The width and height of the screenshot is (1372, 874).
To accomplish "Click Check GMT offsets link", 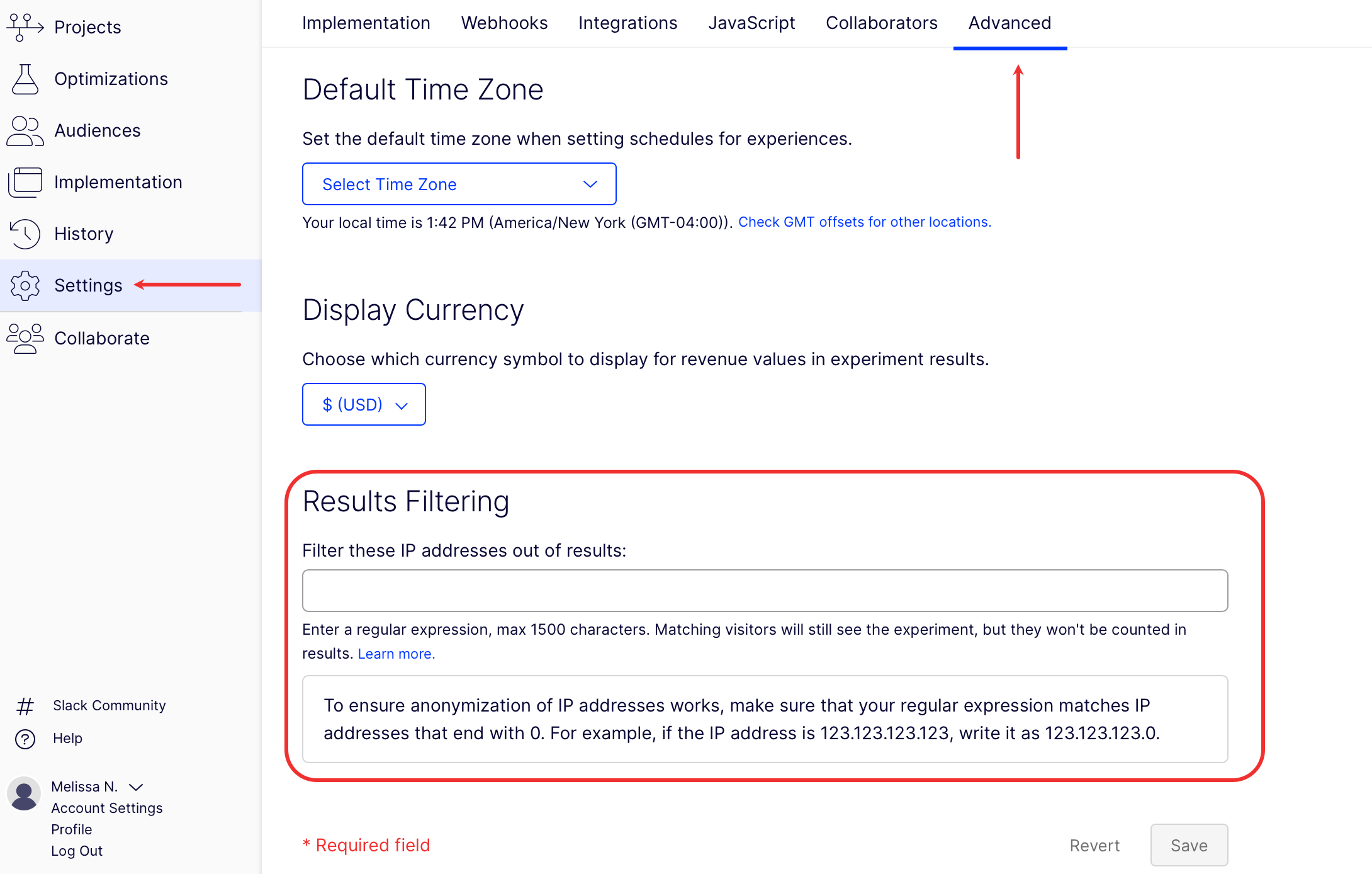I will [x=864, y=222].
